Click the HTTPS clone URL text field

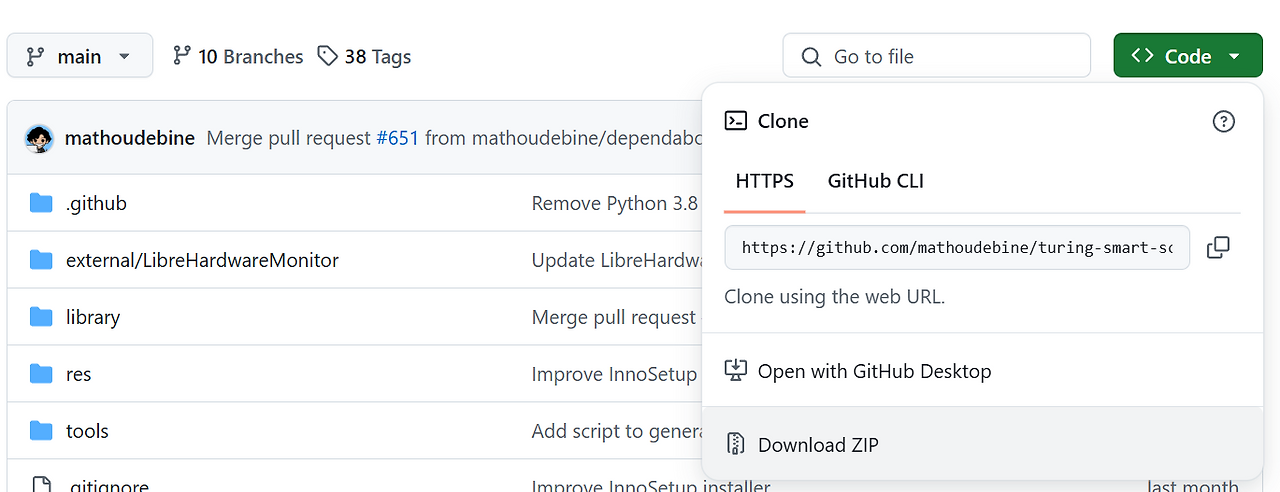pos(956,247)
